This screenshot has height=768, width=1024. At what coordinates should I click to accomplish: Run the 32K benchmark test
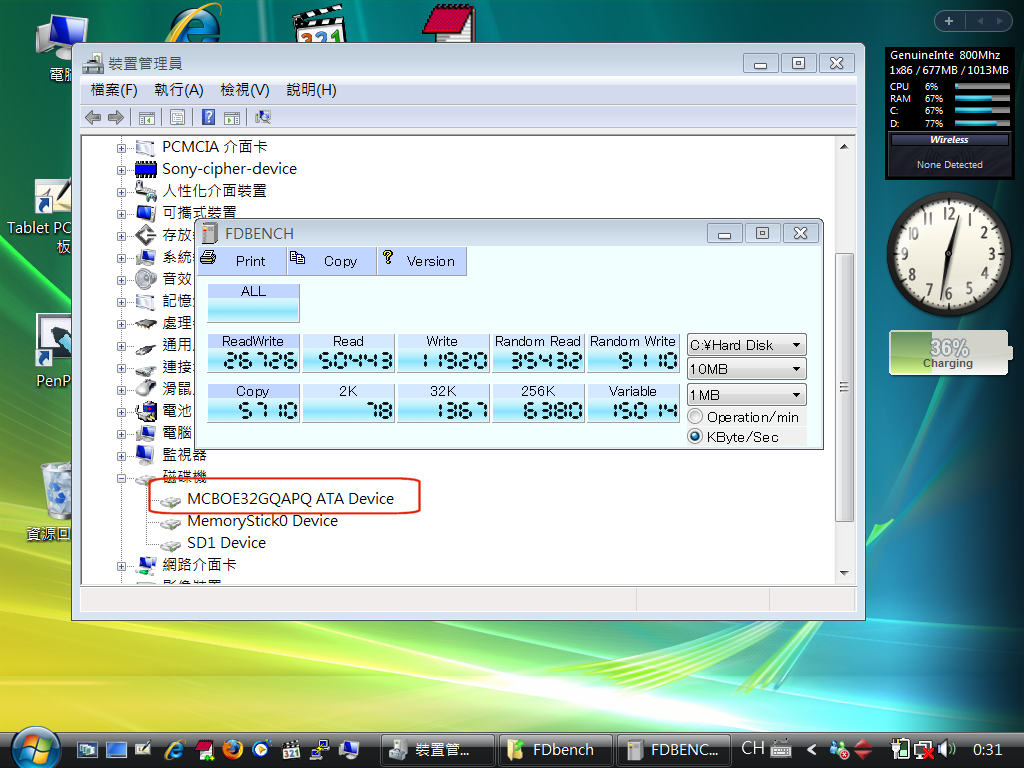(443, 403)
